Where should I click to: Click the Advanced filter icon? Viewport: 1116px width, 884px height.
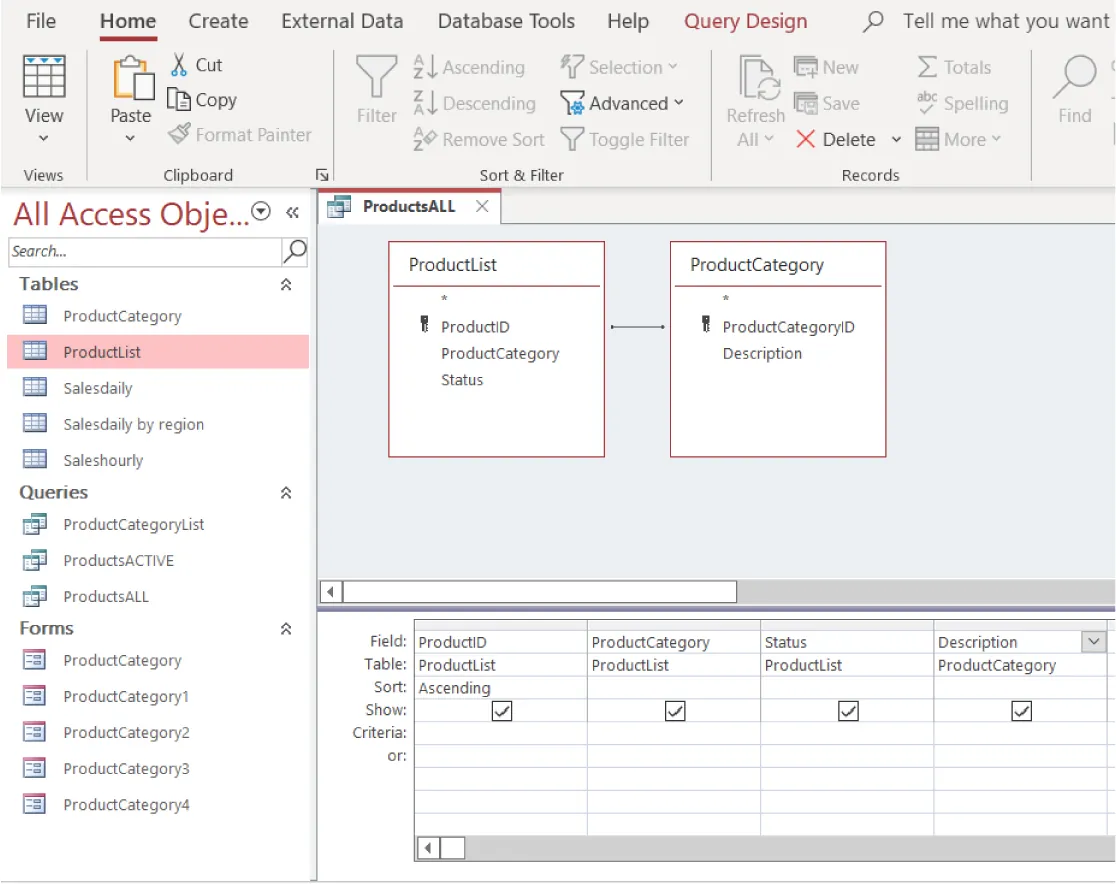click(572, 103)
